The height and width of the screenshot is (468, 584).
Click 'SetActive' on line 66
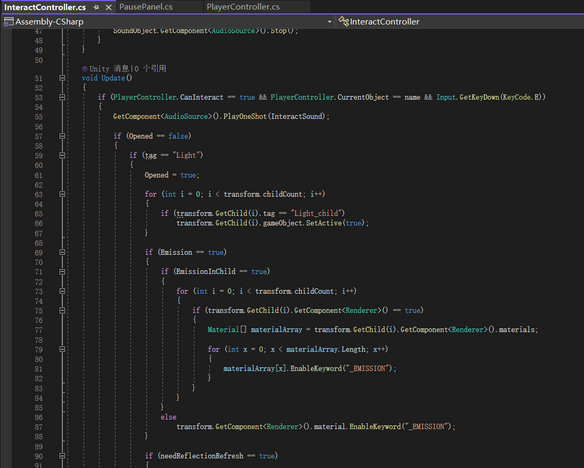pos(324,223)
